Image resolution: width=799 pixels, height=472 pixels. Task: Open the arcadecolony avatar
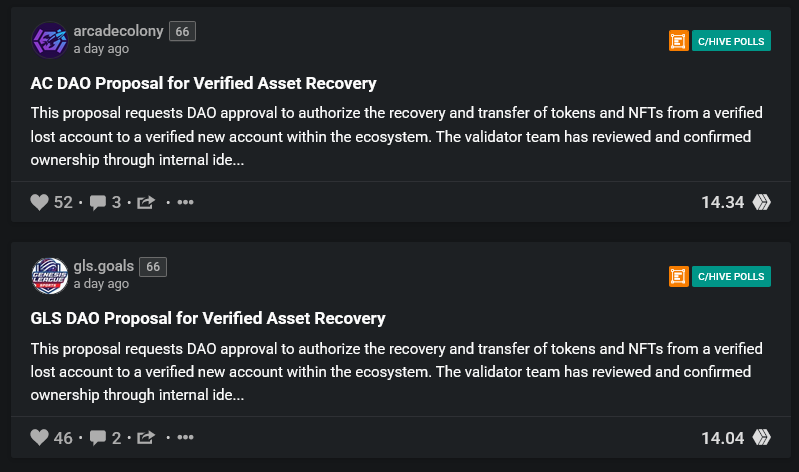(x=50, y=40)
